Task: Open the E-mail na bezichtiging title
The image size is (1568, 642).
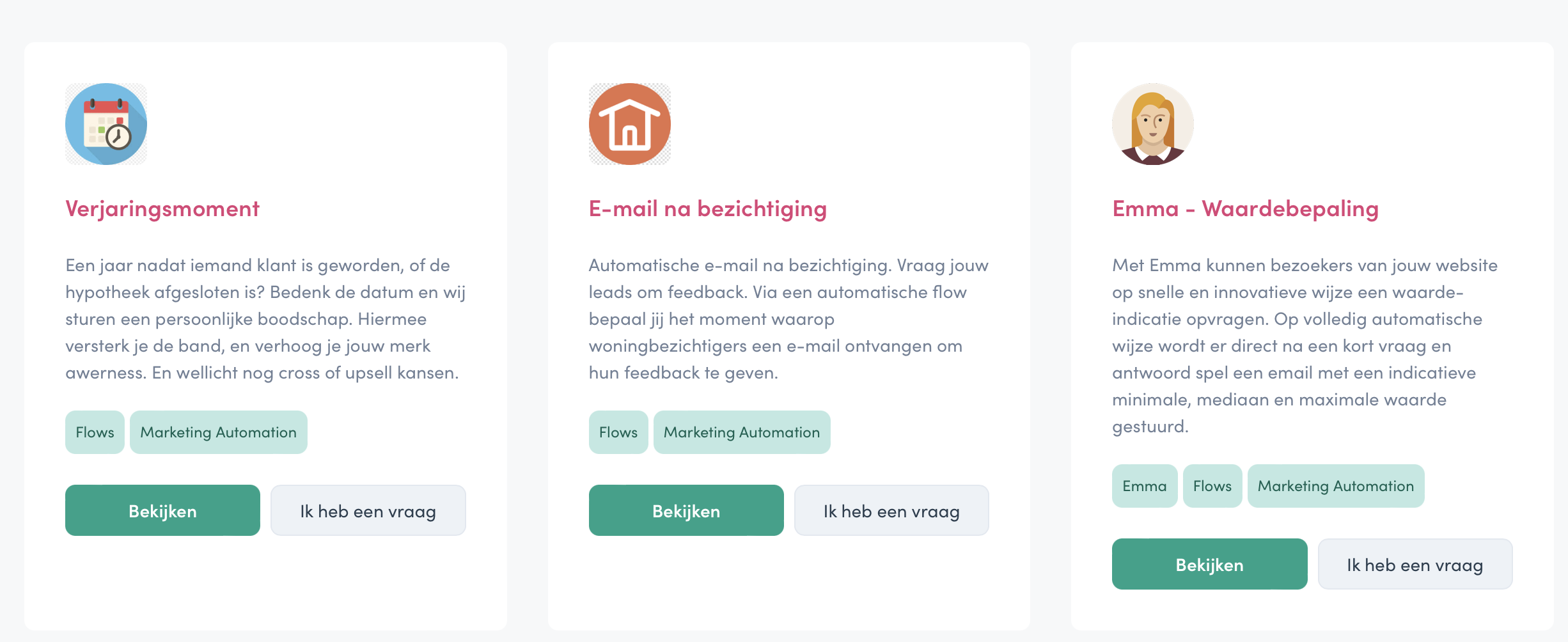Action: 708,209
